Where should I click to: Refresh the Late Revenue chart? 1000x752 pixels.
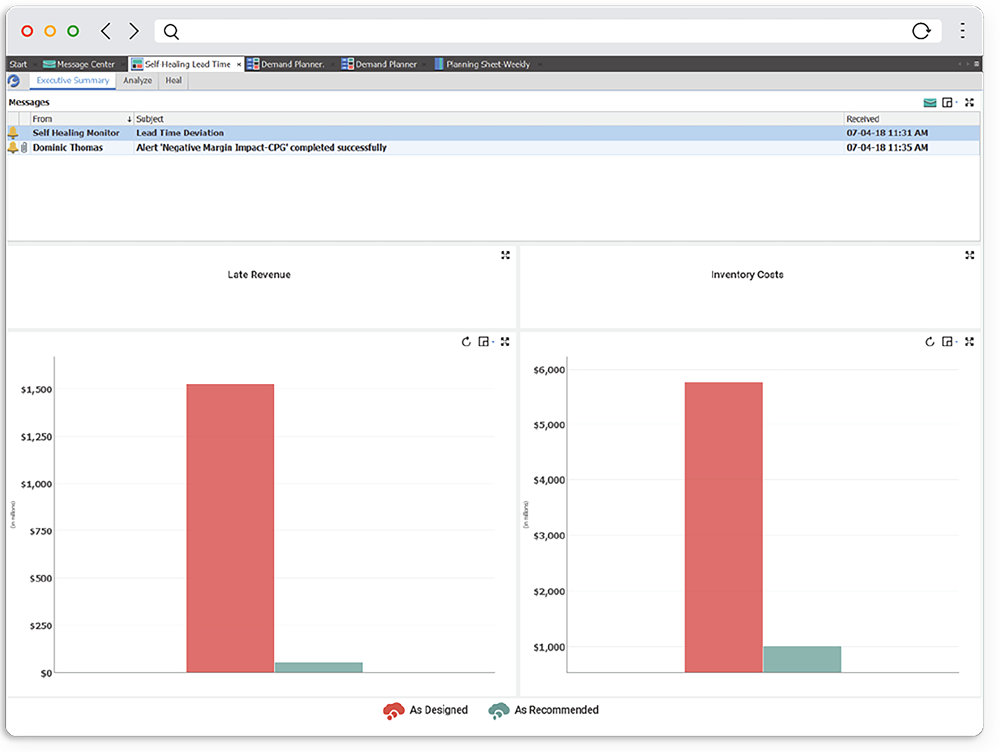pos(466,342)
